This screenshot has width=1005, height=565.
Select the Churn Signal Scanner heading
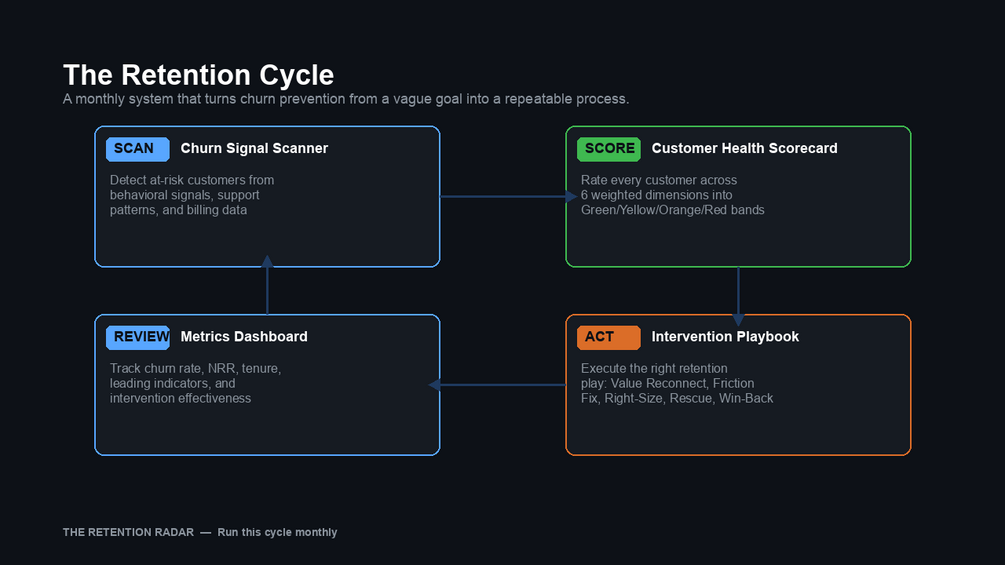[254, 149]
